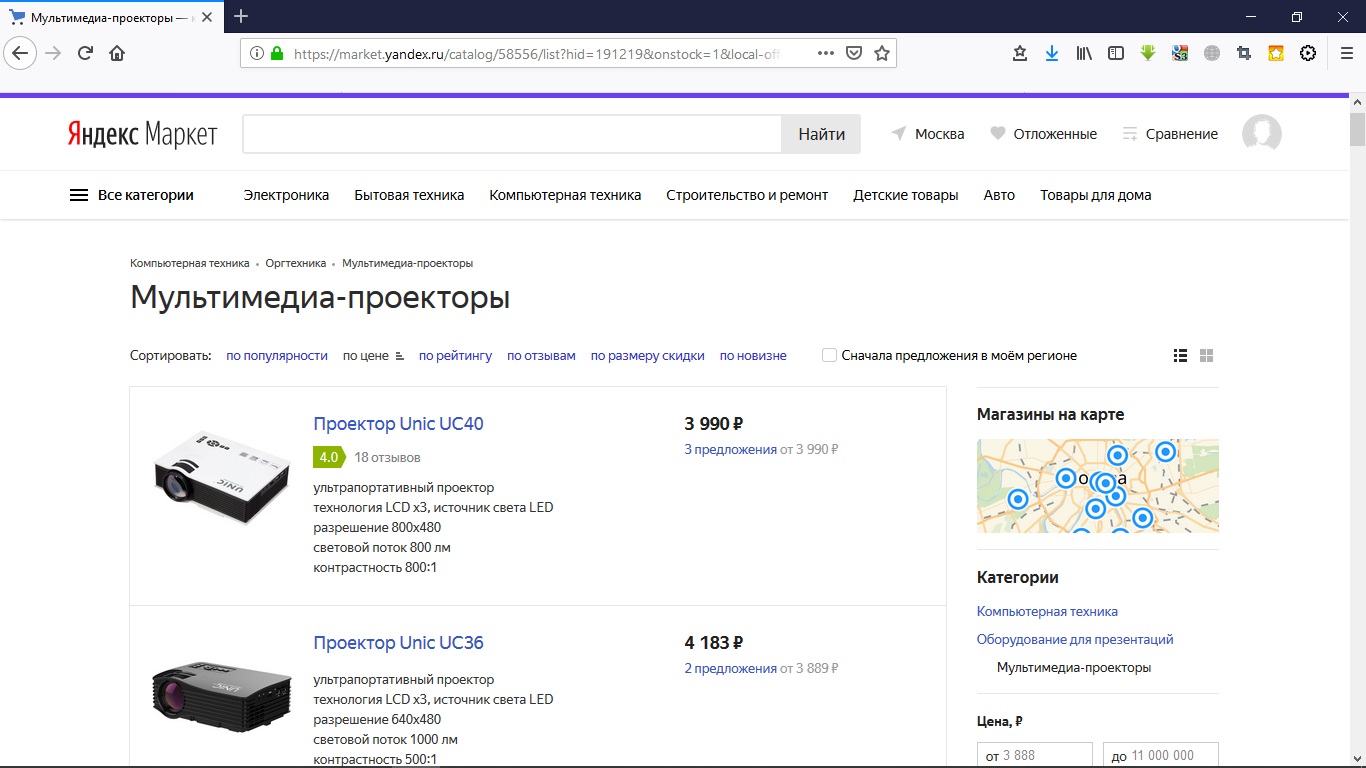Select the Мультимедиа-проекторы browser tab
1366x768 pixels.
click(110, 17)
